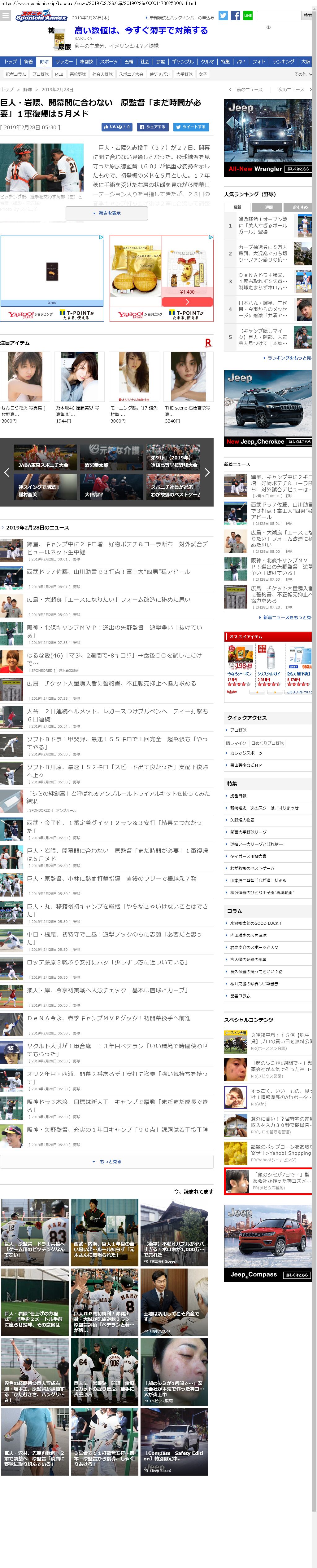Open the LINE icon in the header
Image resolution: width=317 pixels, height=1568 pixels.
[248, 16]
